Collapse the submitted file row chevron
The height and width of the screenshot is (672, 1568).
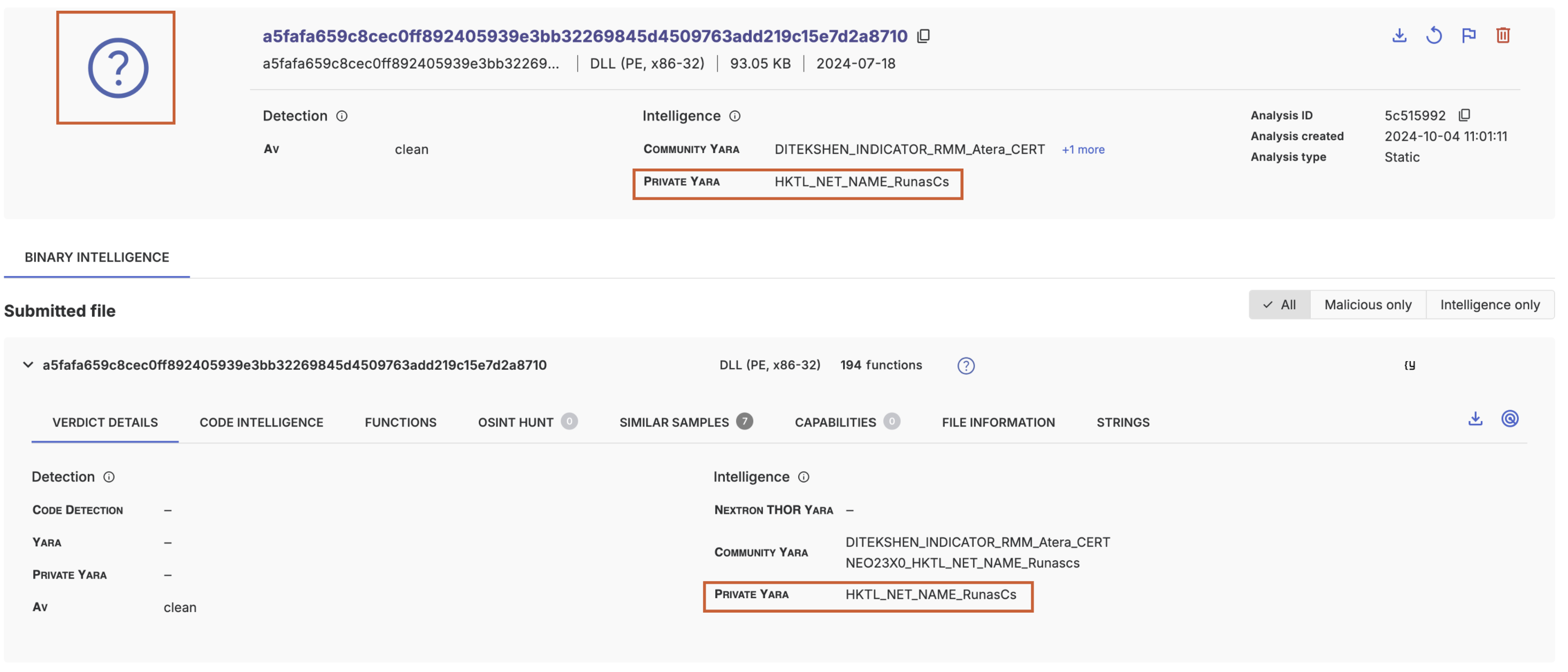[28, 364]
